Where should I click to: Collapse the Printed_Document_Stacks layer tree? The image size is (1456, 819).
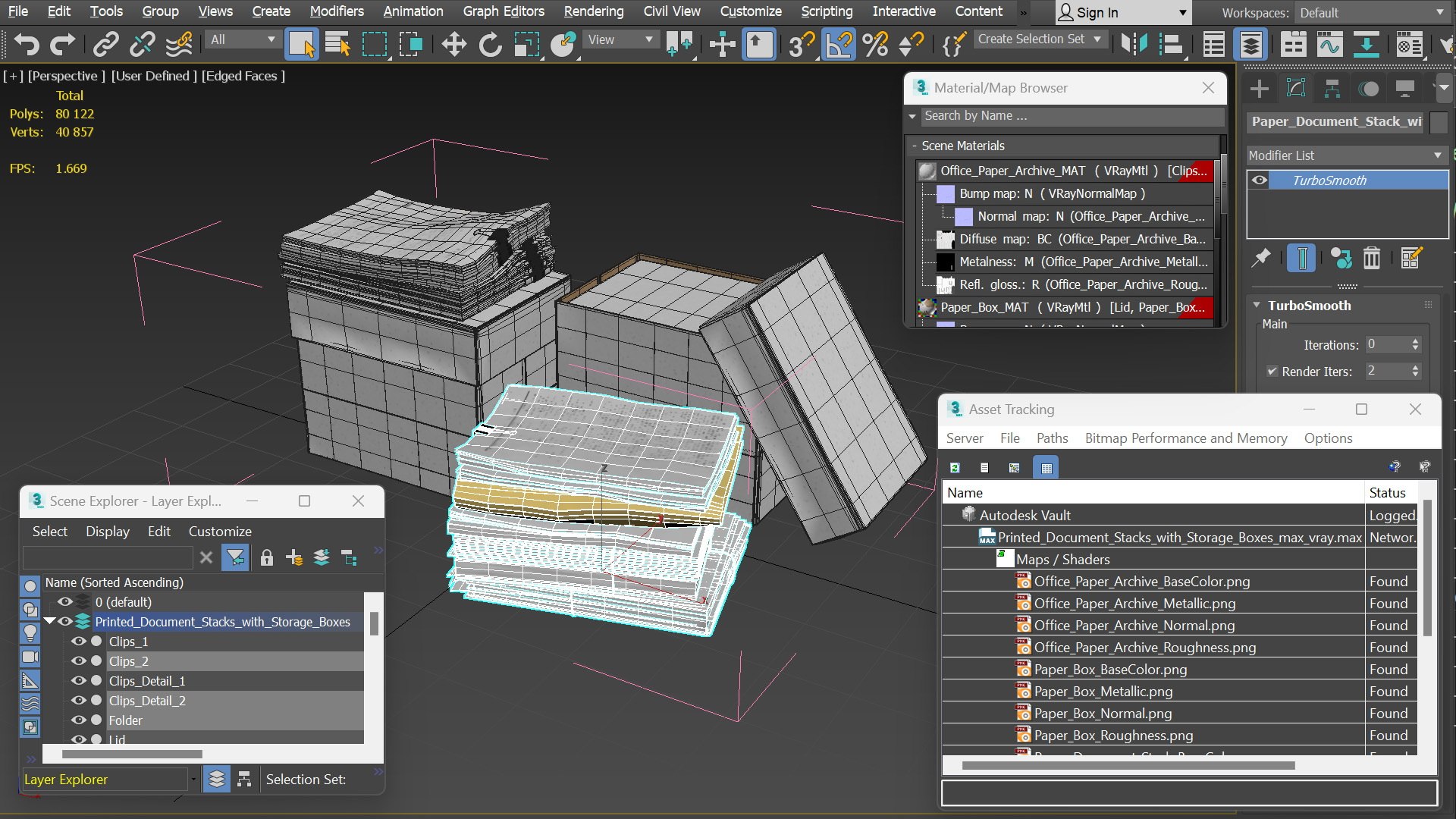[x=50, y=622]
